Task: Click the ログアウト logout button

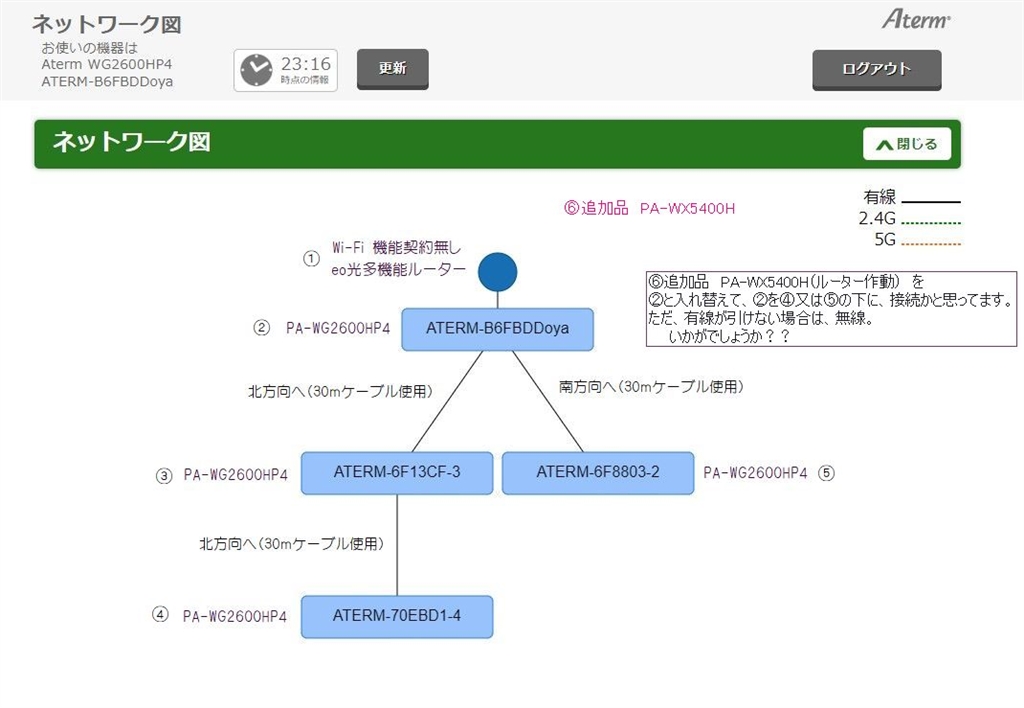Action: pos(876,69)
